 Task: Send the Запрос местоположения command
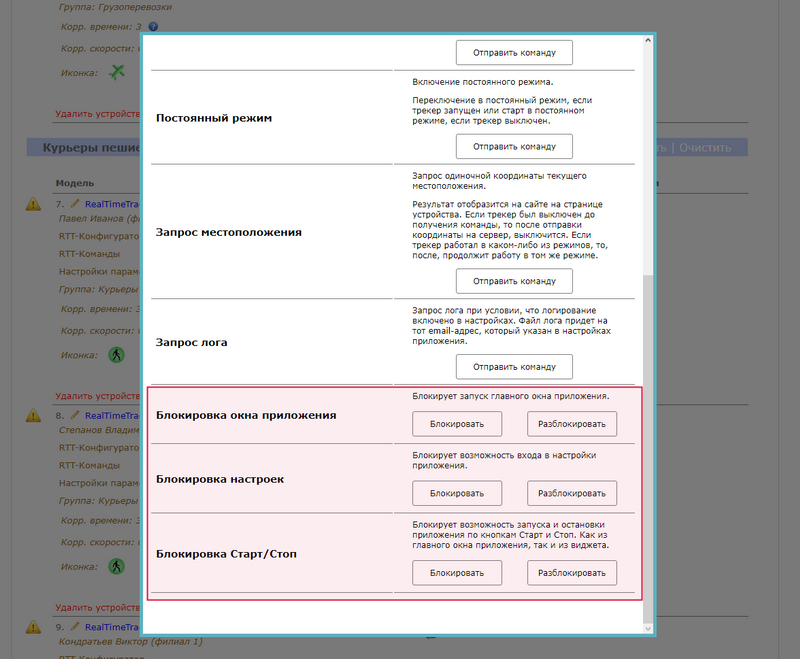click(514, 281)
